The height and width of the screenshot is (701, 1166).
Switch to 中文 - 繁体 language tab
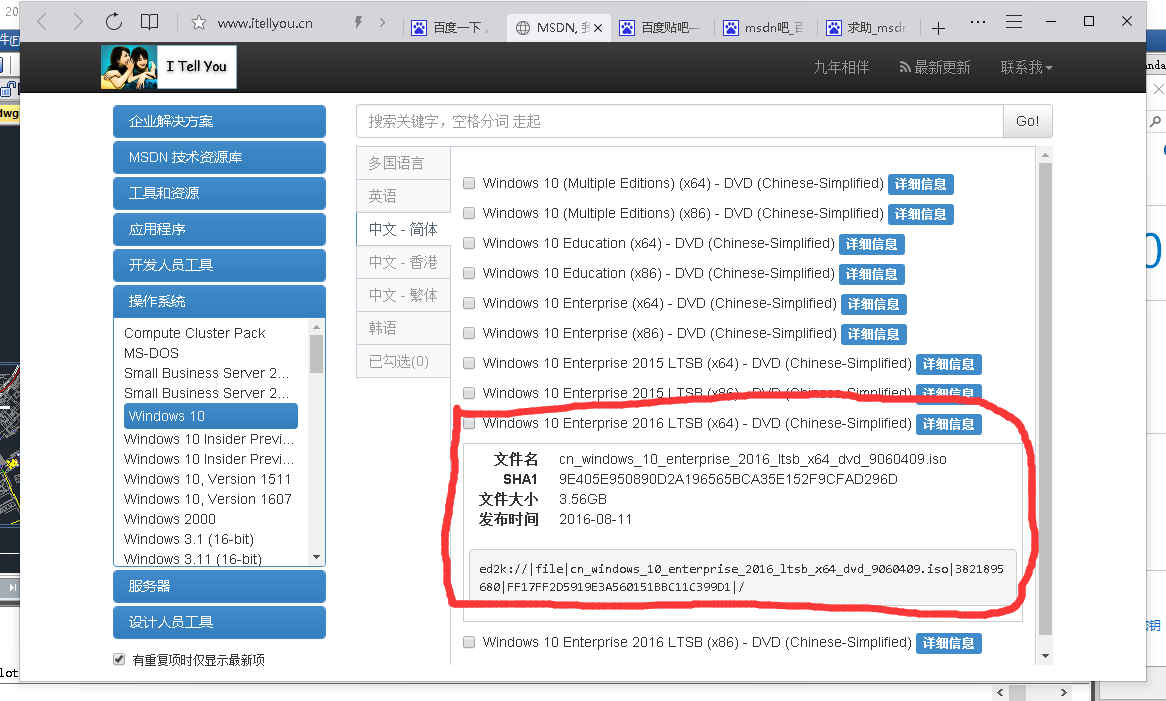(403, 295)
